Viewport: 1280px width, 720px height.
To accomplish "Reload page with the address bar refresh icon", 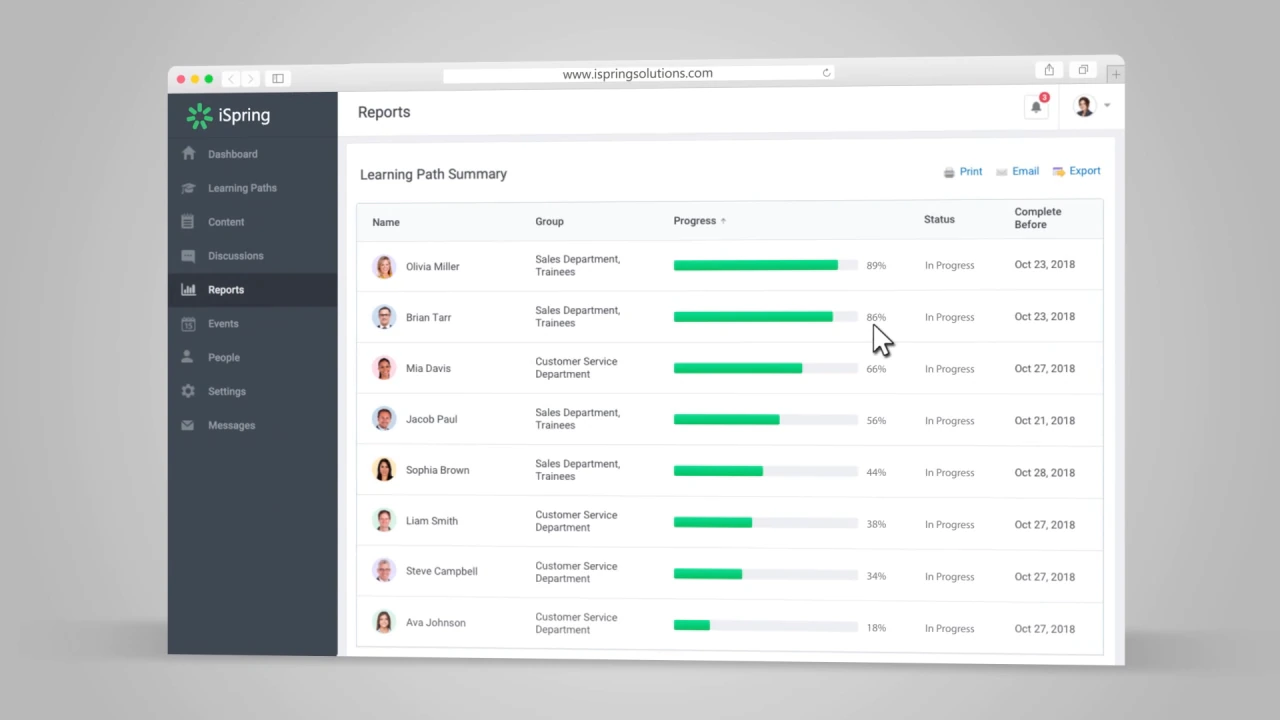I will (826, 73).
